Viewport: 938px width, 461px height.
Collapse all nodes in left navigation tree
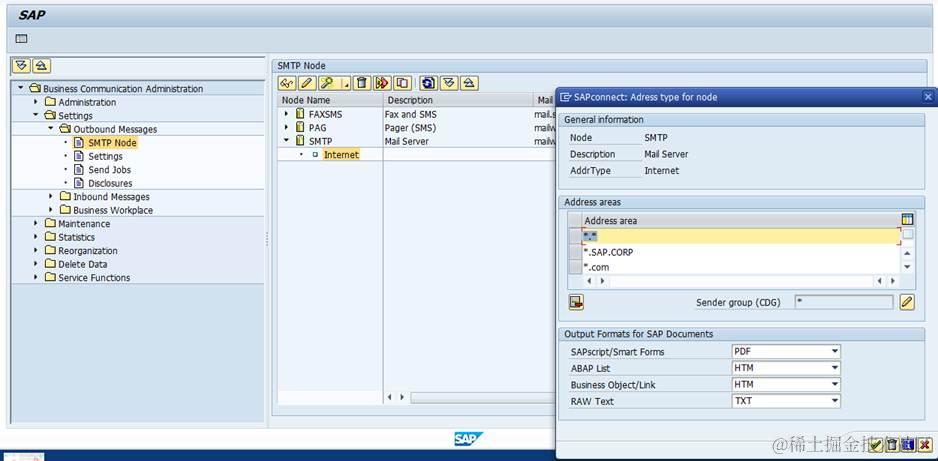tap(41, 66)
